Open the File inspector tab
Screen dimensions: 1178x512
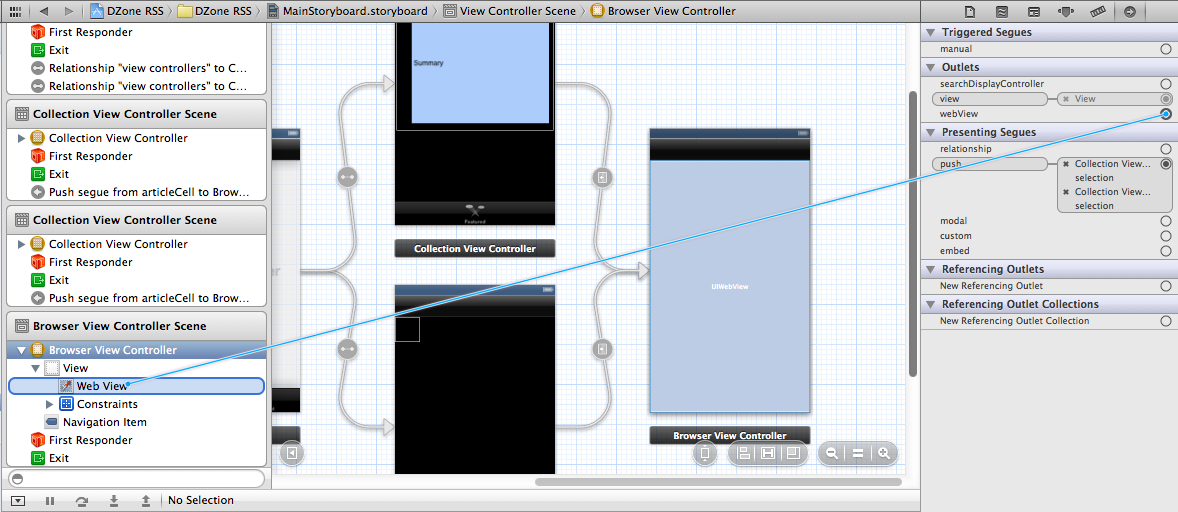969,11
